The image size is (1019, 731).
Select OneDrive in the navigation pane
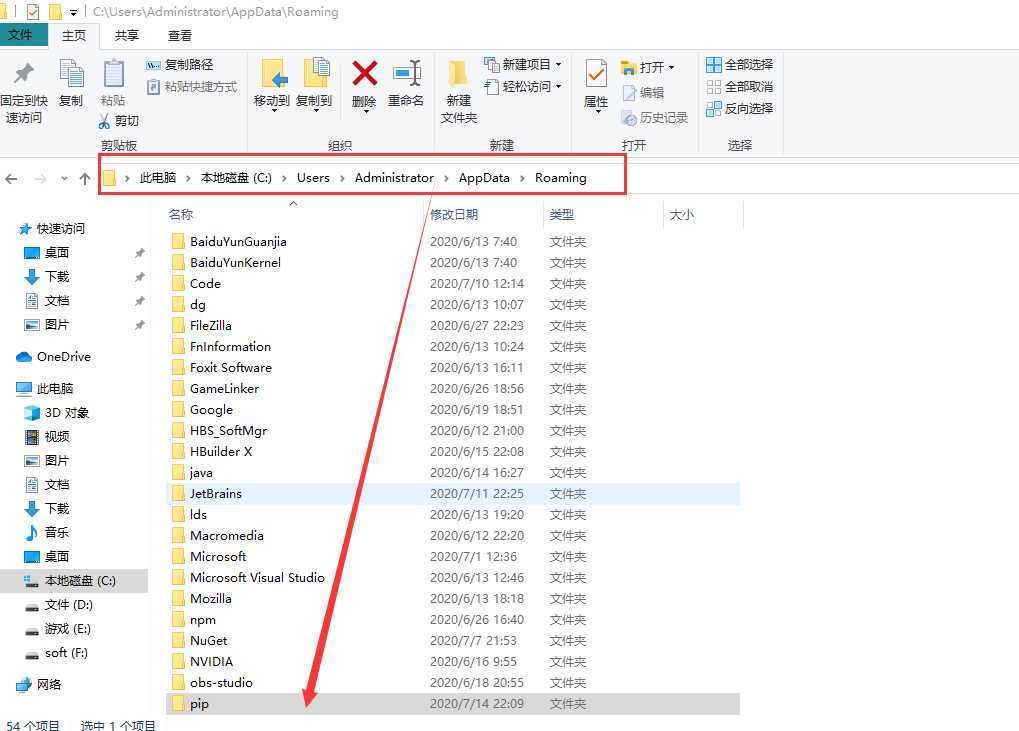coord(53,357)
